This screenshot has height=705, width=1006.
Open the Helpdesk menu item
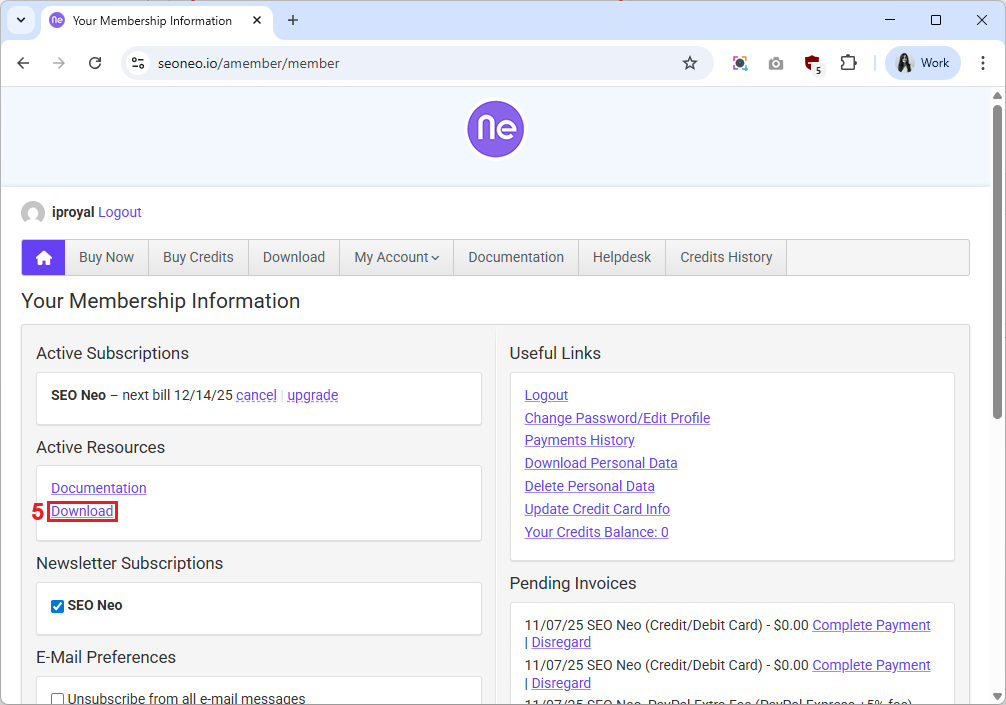[622, 257]
